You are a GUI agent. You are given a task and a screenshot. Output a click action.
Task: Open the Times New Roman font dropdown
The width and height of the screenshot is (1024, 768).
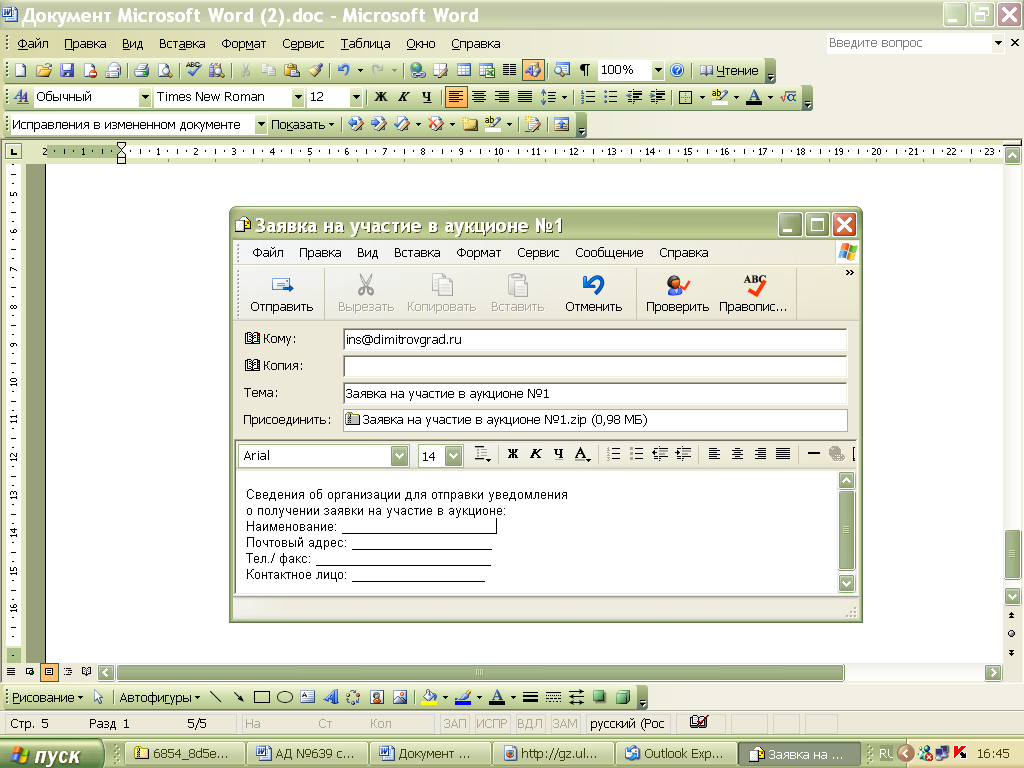[x=298, y=97]
